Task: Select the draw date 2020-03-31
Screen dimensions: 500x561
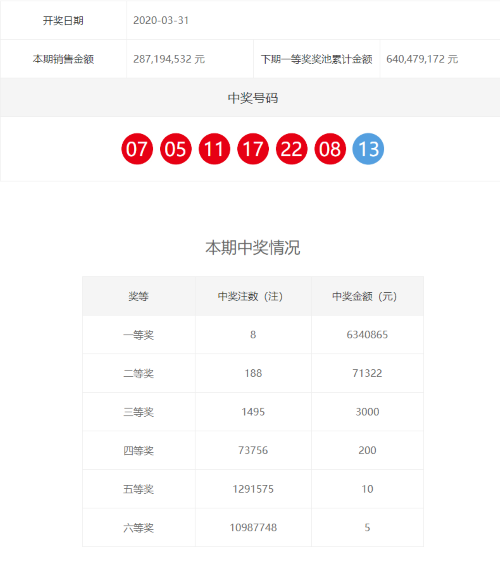Action: [161, 20]
